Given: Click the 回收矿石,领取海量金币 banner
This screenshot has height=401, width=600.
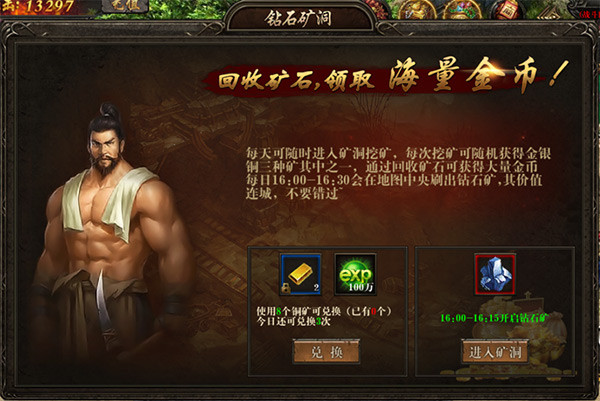Looking at the screenshot, I should coord(386,77).
